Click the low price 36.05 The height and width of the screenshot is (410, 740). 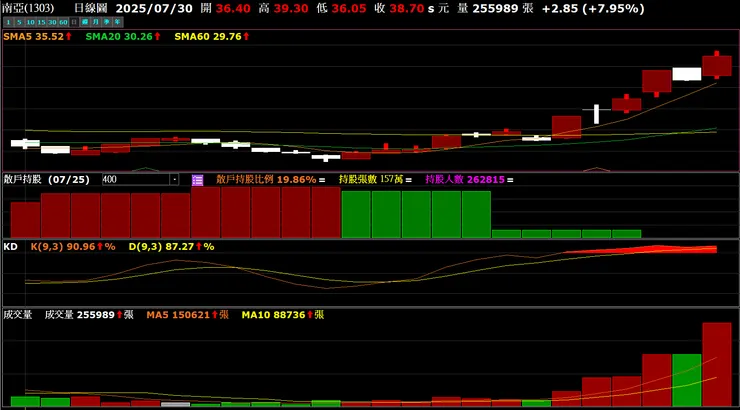(349, 8)
